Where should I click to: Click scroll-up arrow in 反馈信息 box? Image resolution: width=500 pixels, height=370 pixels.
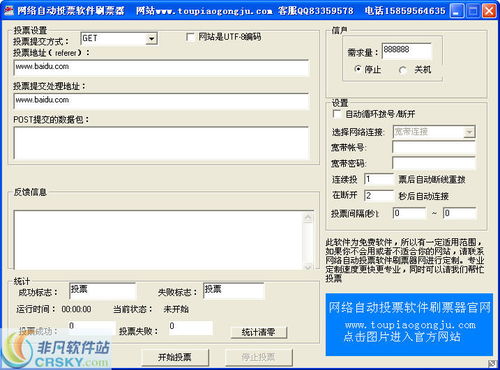(x=308, y=218)
